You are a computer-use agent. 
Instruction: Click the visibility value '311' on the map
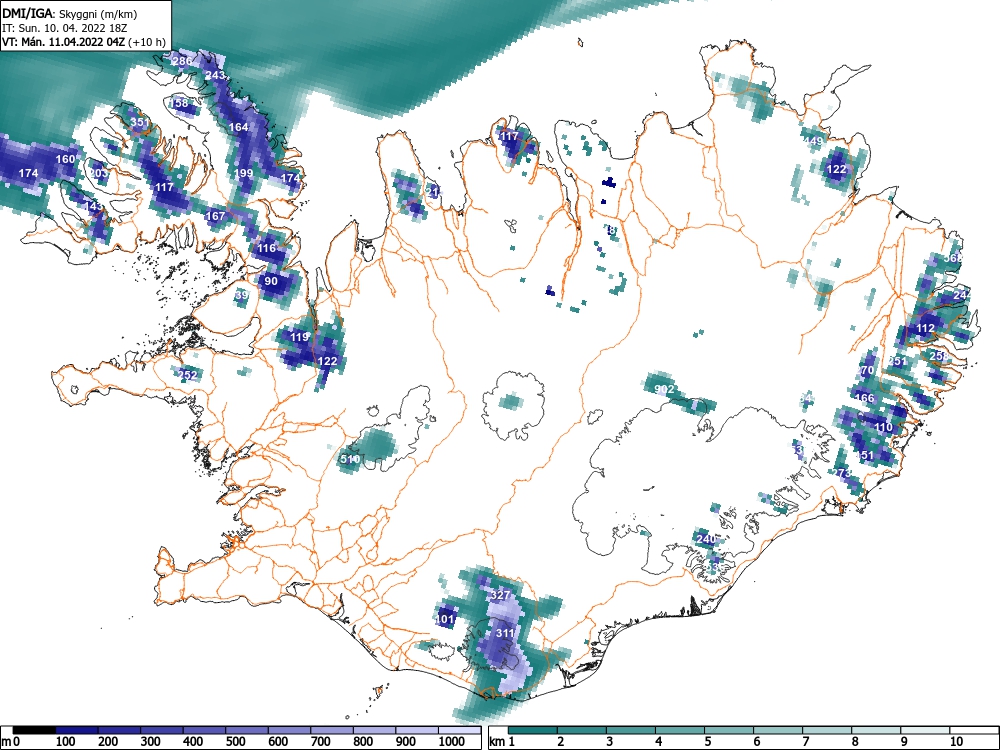[504, 633]
